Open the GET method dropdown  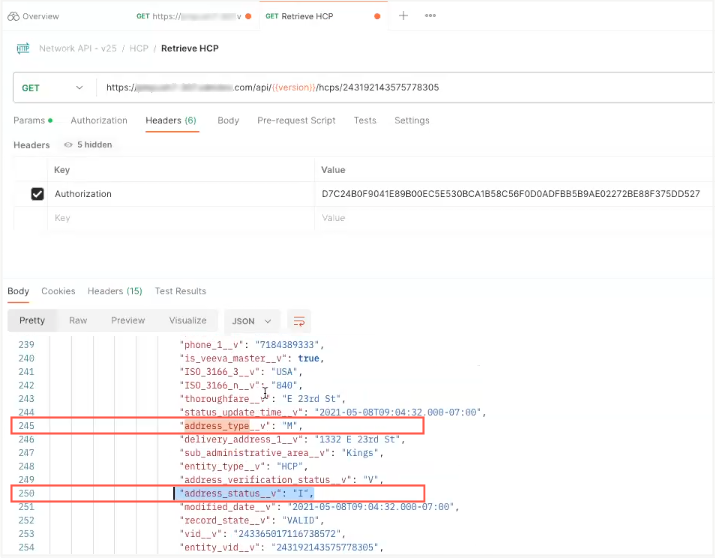[51, 88]
